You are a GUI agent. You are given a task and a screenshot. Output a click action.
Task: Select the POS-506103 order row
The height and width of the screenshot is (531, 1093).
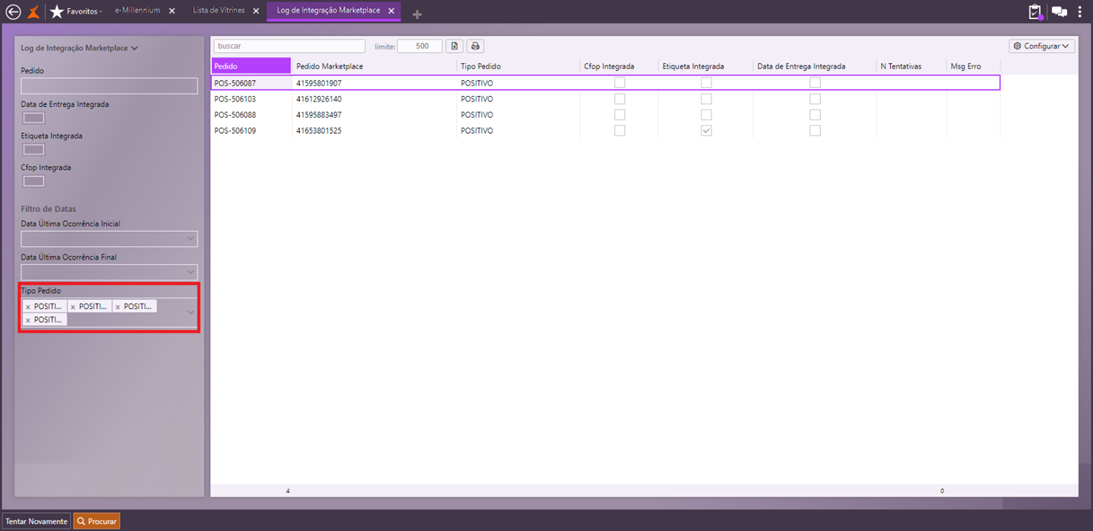[606, 98]
